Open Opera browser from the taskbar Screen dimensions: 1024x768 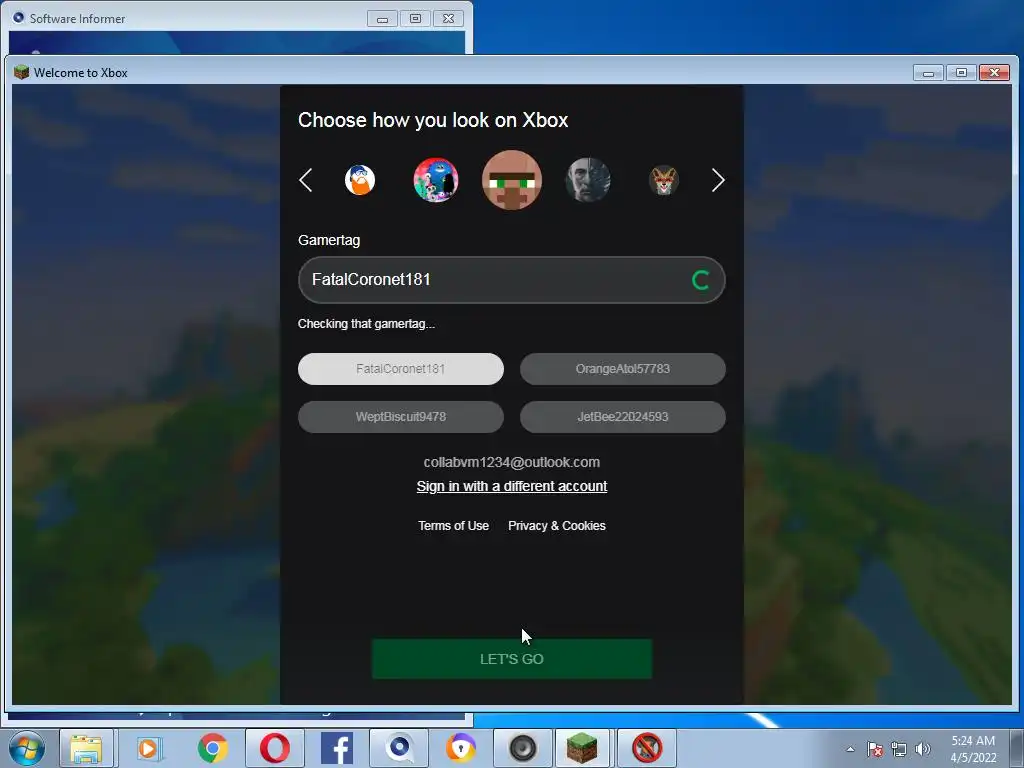pyautogui.click(x=275, y=748)
